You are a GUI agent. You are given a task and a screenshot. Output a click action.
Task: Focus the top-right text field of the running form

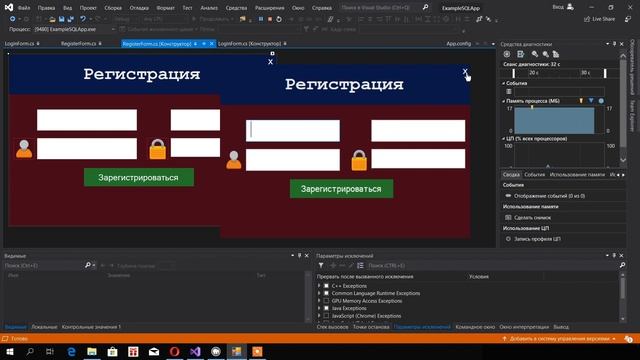click(418, 131)
